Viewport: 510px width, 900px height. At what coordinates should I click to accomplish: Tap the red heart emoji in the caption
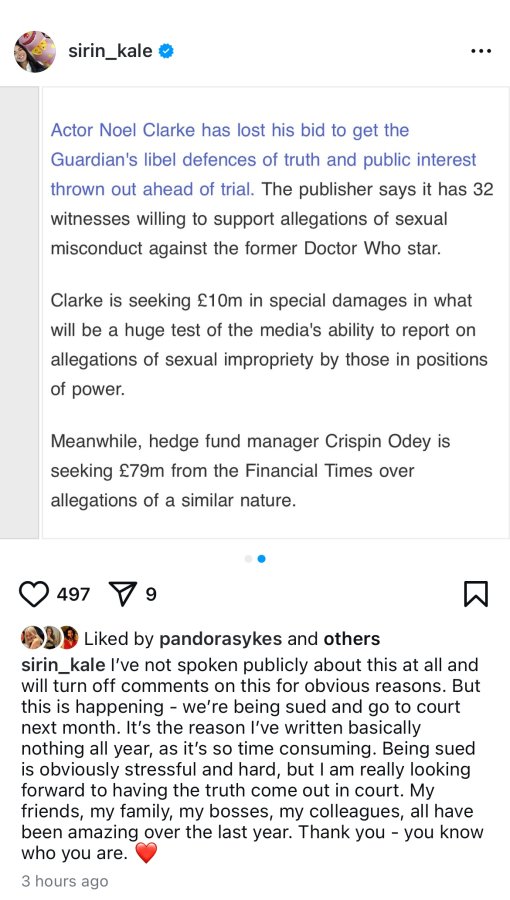[x=146, y=854]
